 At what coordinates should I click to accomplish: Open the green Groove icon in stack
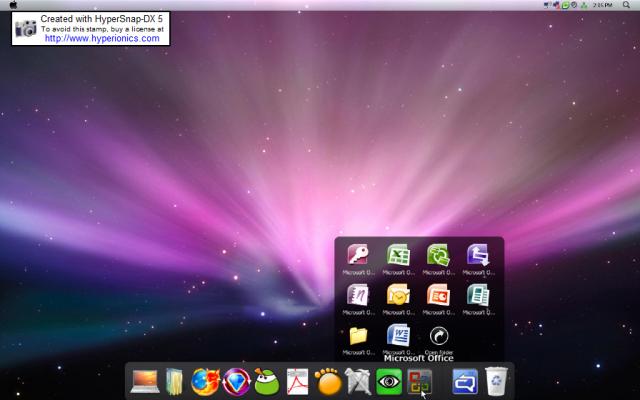438,255
